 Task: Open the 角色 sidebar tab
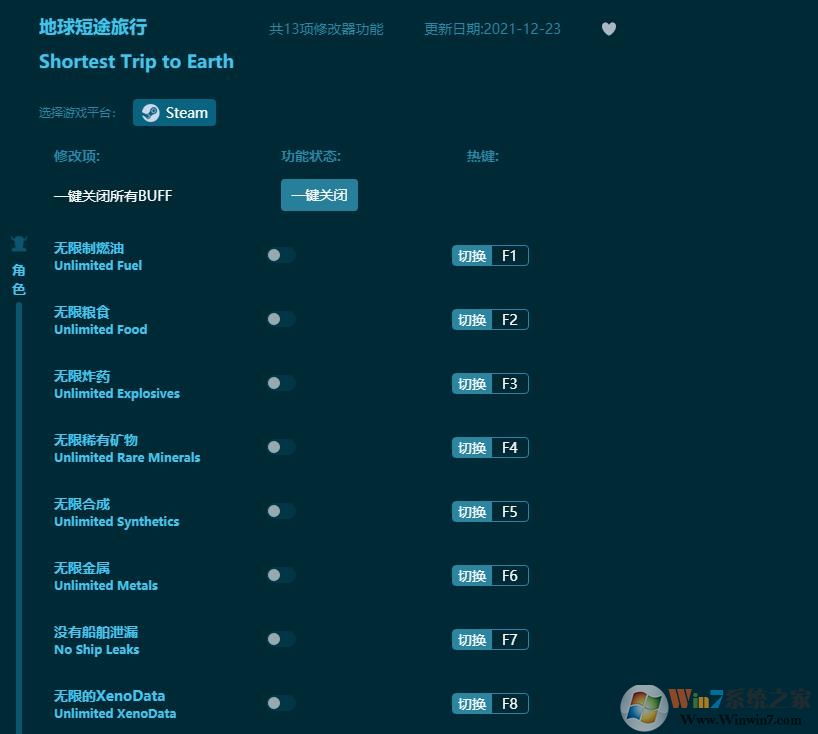click(17, 278)
